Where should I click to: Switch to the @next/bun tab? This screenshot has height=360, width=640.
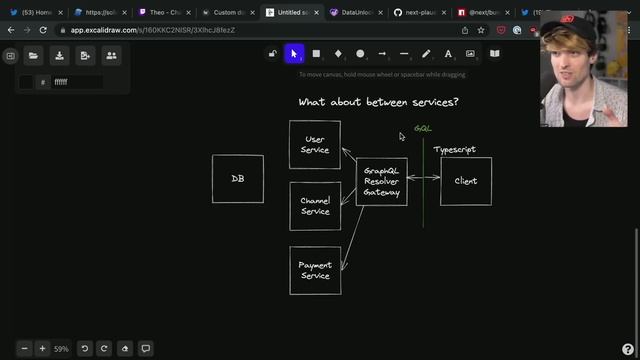coord(484,13)
